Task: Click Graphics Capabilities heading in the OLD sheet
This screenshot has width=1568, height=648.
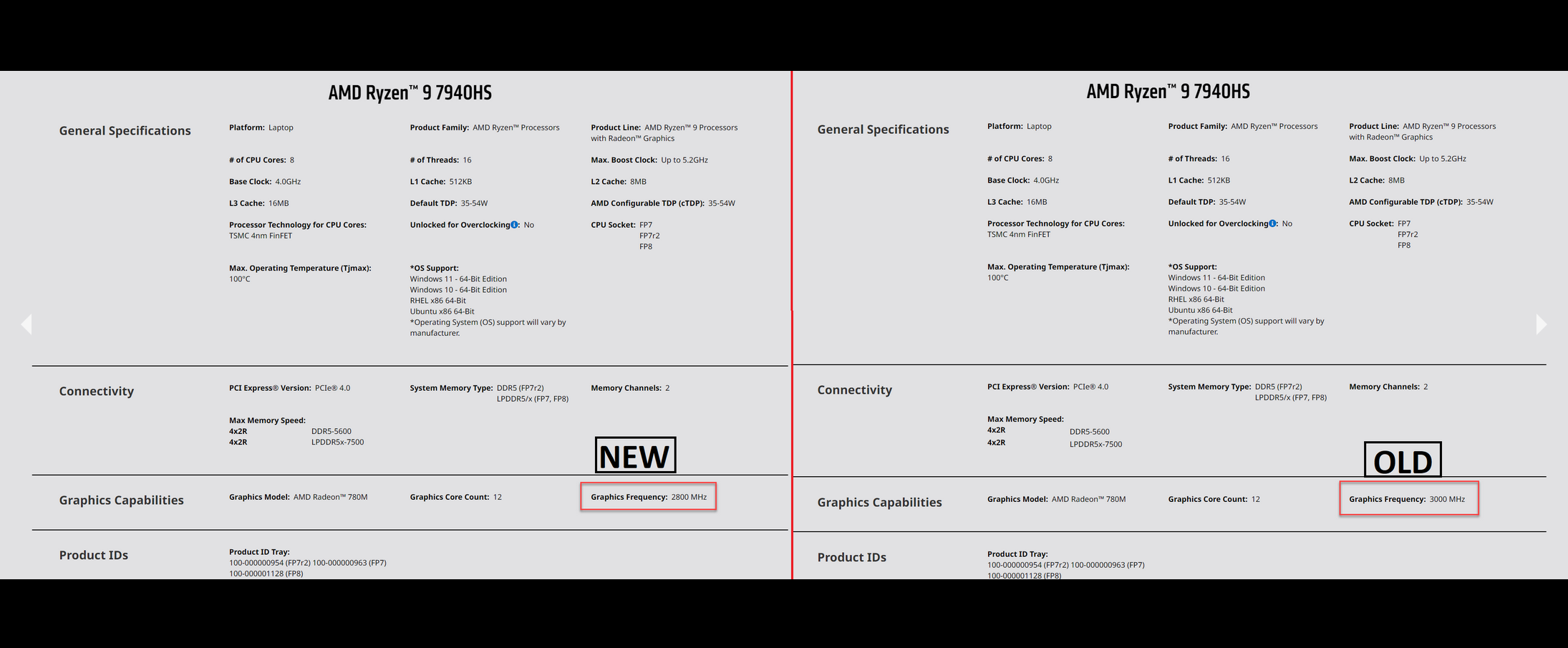Action: [880, 502]
